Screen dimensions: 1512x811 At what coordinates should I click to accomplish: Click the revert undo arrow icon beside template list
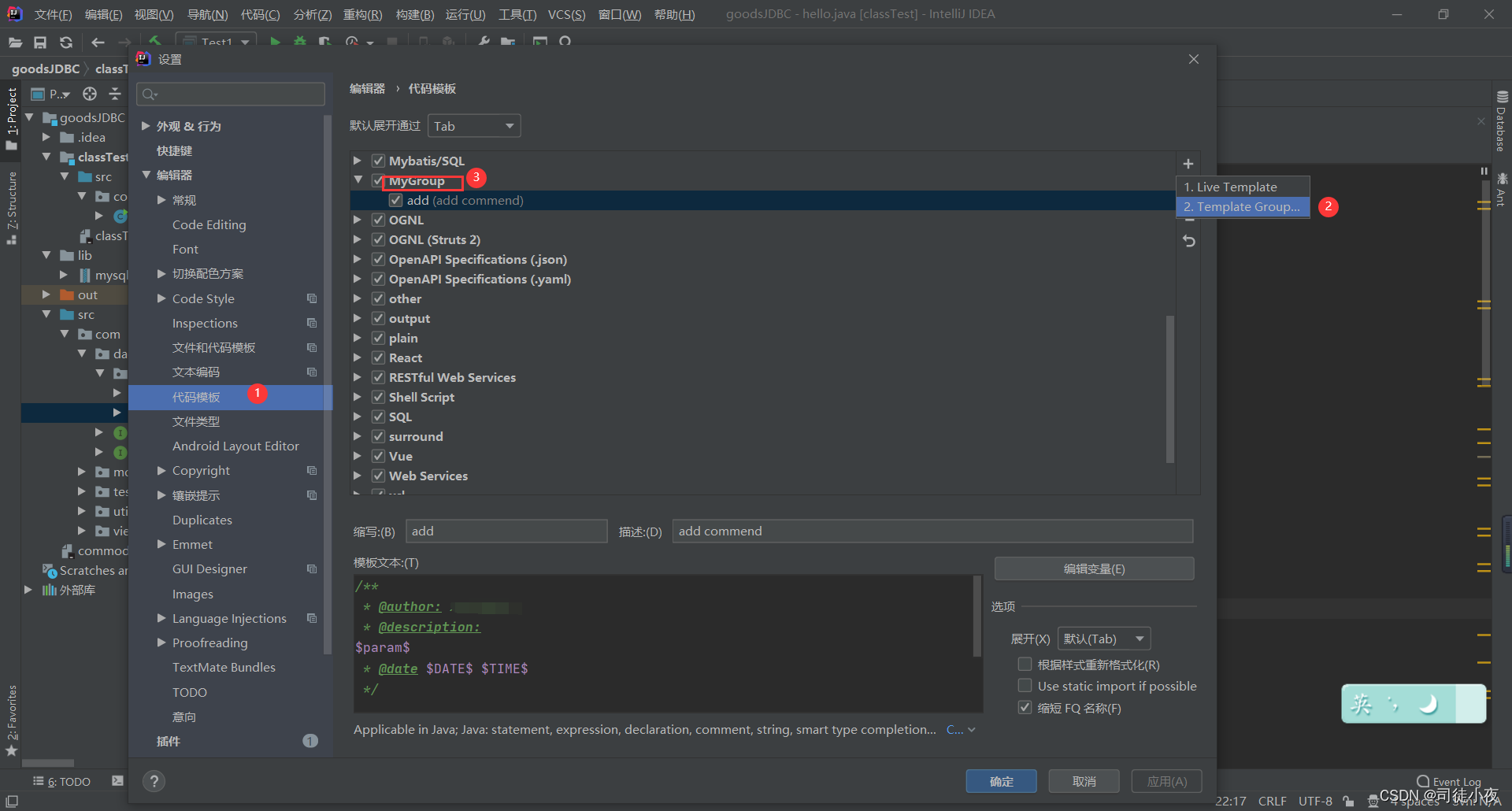[x=1189, y=241]
